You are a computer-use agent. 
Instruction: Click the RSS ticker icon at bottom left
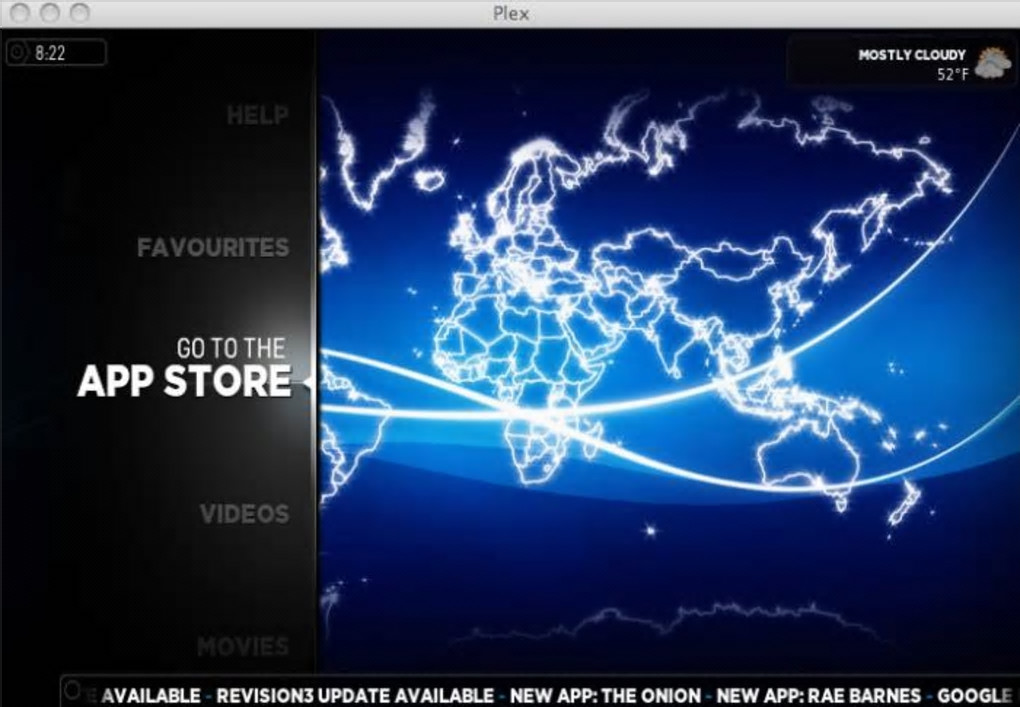pos(74,689)
